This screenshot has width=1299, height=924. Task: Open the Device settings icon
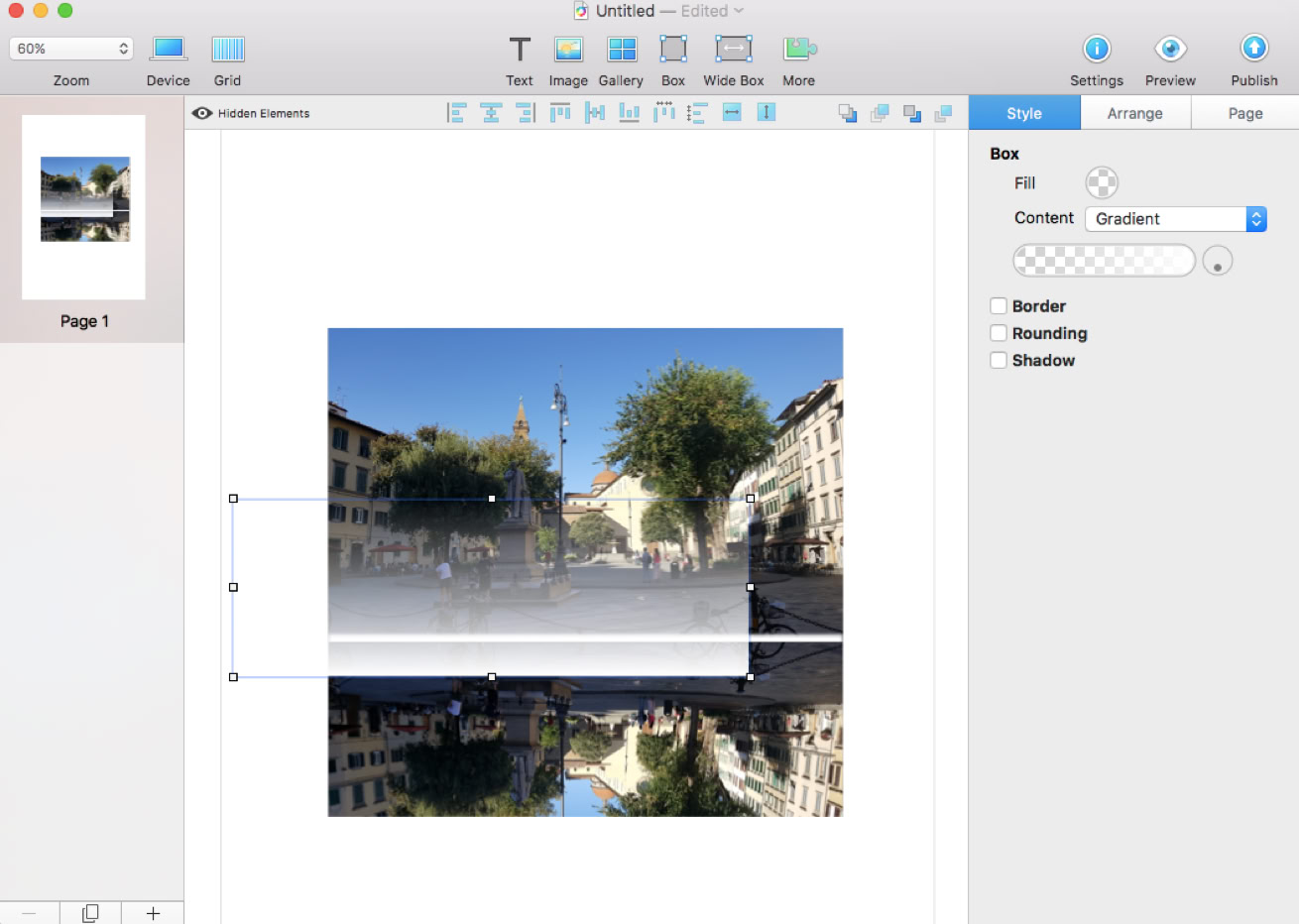(168, 50)
